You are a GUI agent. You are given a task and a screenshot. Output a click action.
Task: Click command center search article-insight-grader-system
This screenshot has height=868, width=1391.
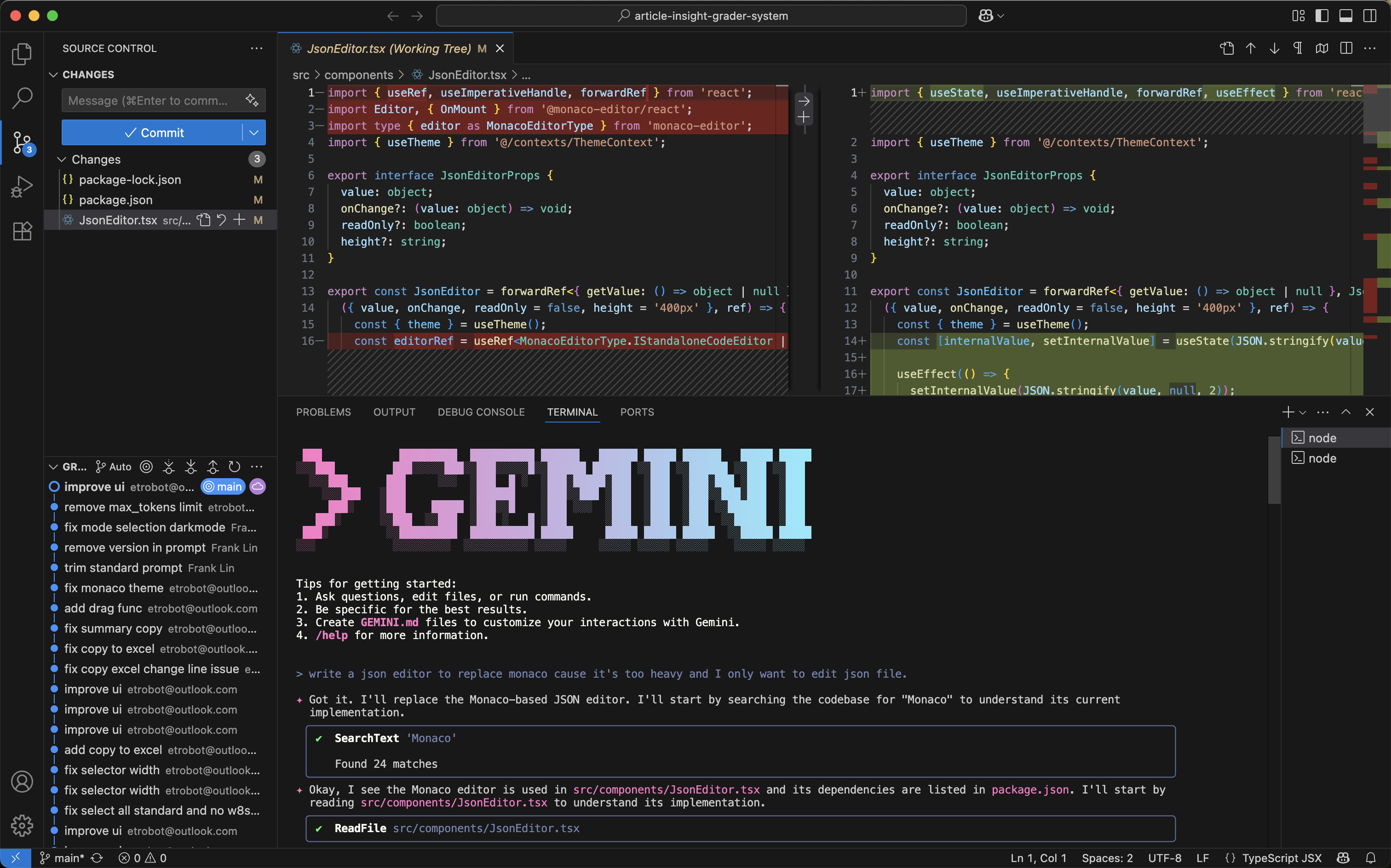[x=701, y=16]
